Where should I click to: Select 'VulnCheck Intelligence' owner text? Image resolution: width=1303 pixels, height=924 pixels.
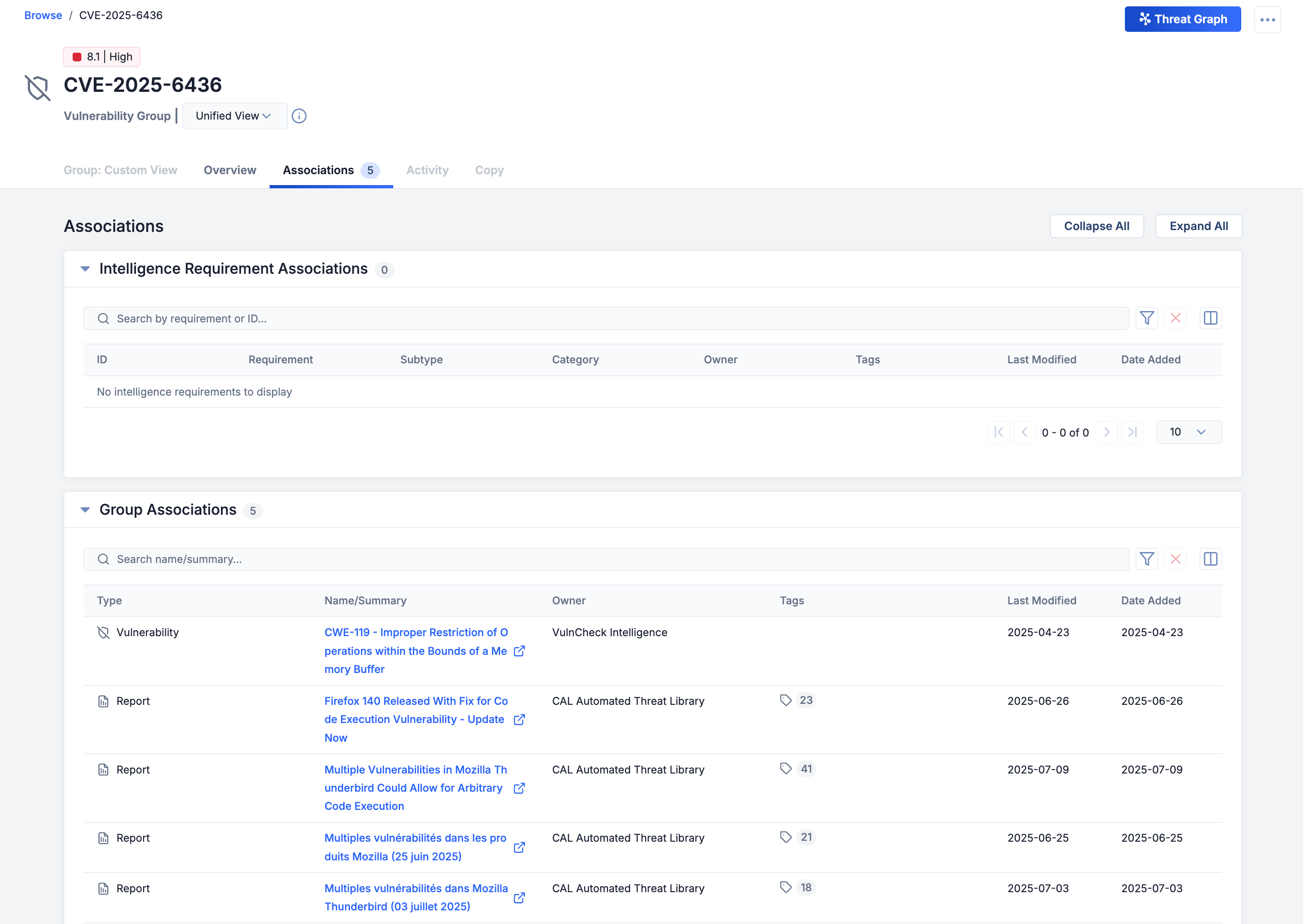click(x=609, y=633)
